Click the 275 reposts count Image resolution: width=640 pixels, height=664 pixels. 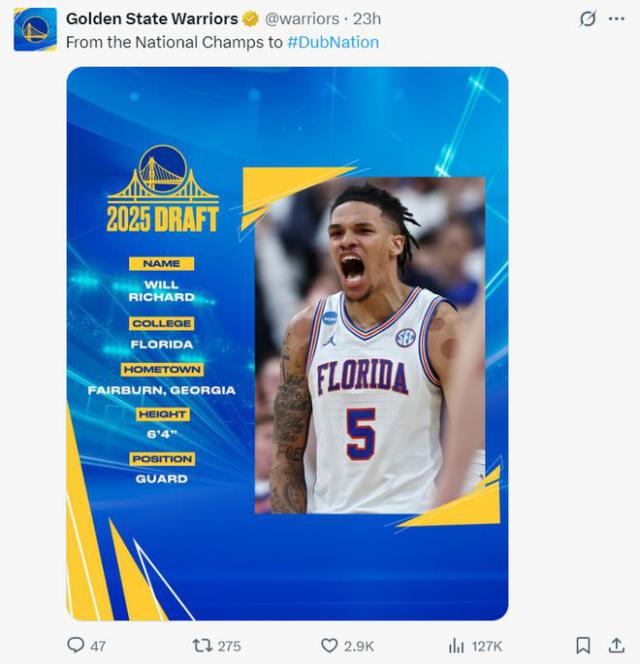[x=229, y=646]
